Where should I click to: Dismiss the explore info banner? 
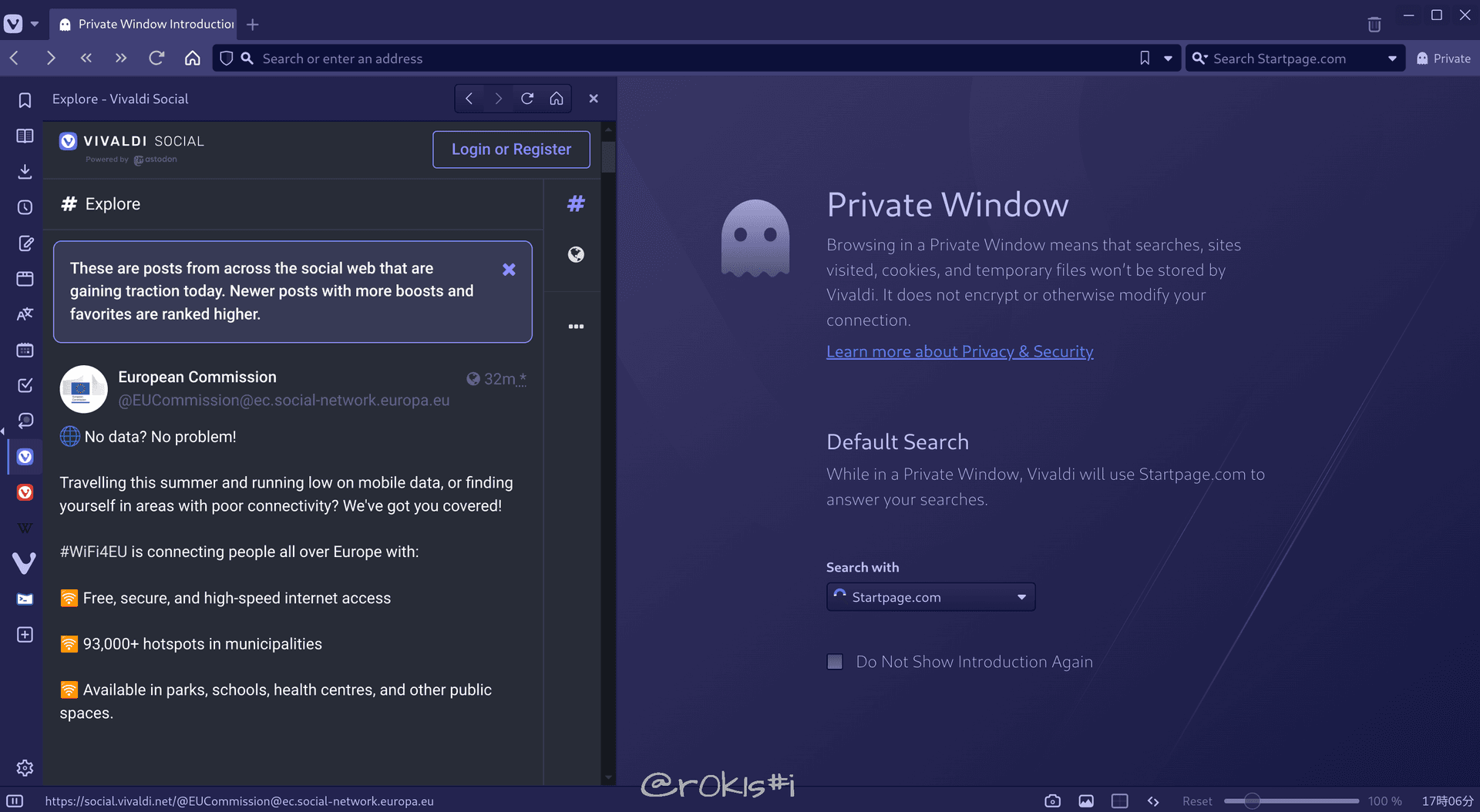click(509, 270)
